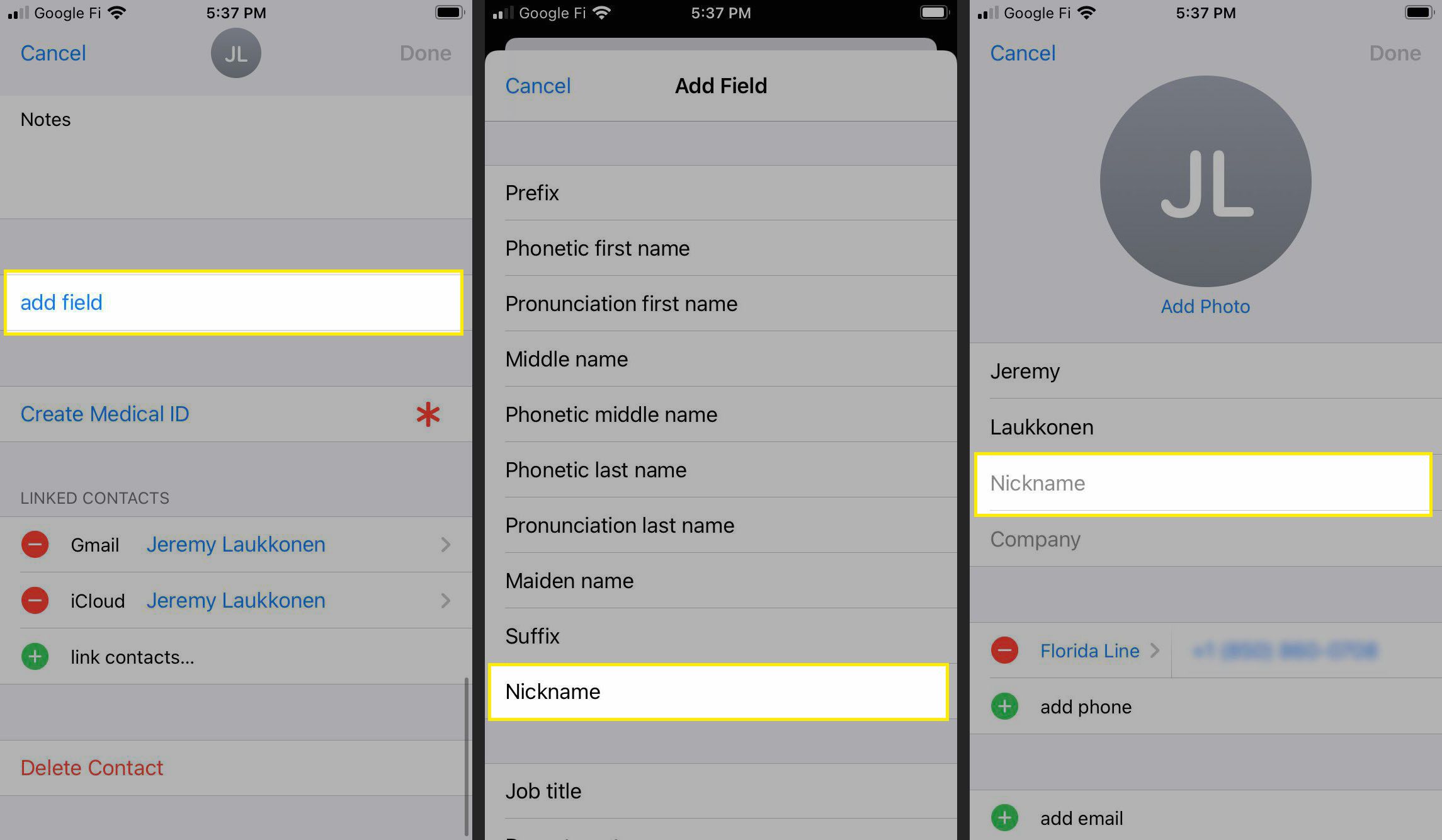
Task: Tap Cancel on Add Field screen
Action: pyautogui.click(x=539, y=86)
